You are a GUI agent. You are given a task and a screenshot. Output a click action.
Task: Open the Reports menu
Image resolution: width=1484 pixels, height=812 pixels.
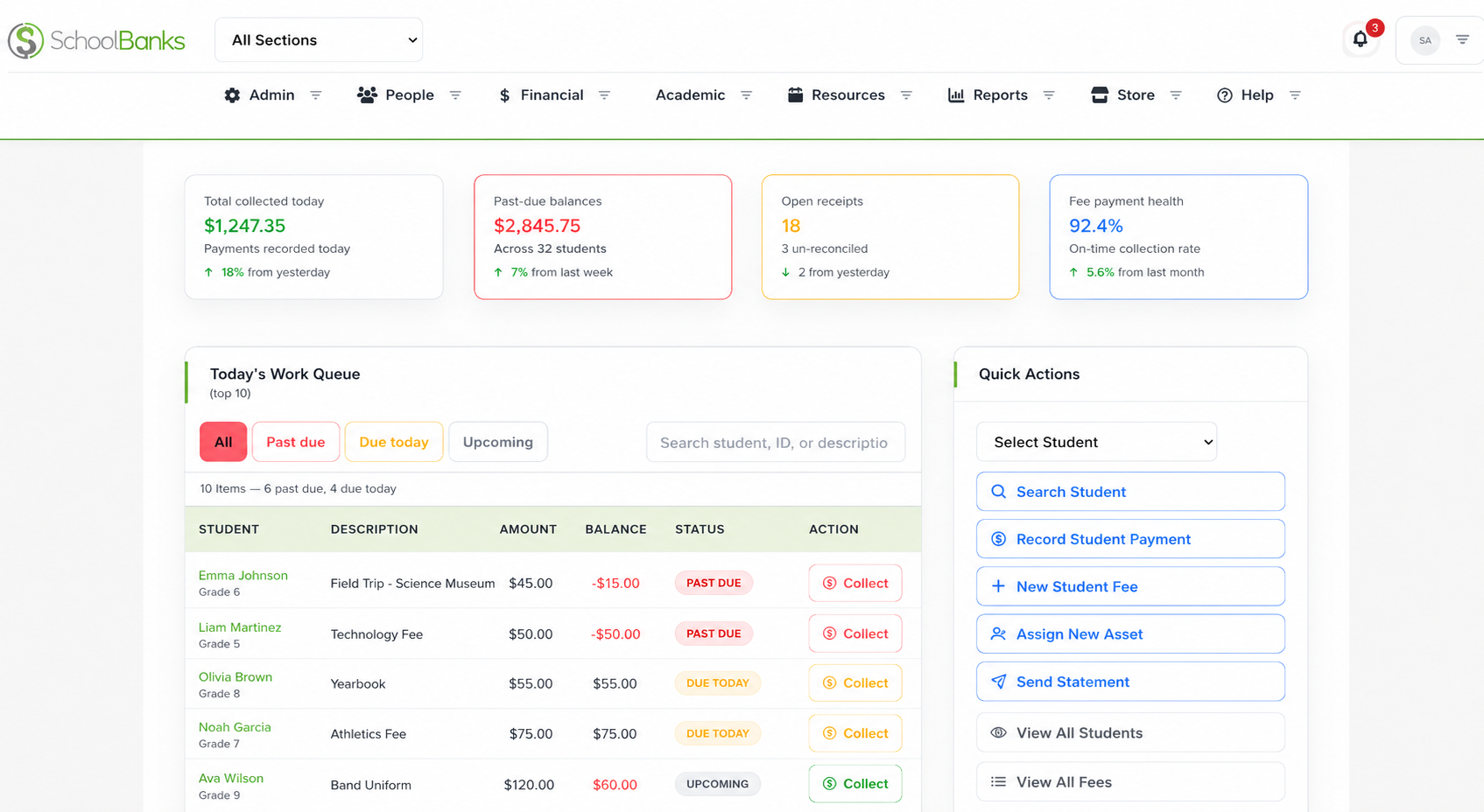pos(1000,95)
